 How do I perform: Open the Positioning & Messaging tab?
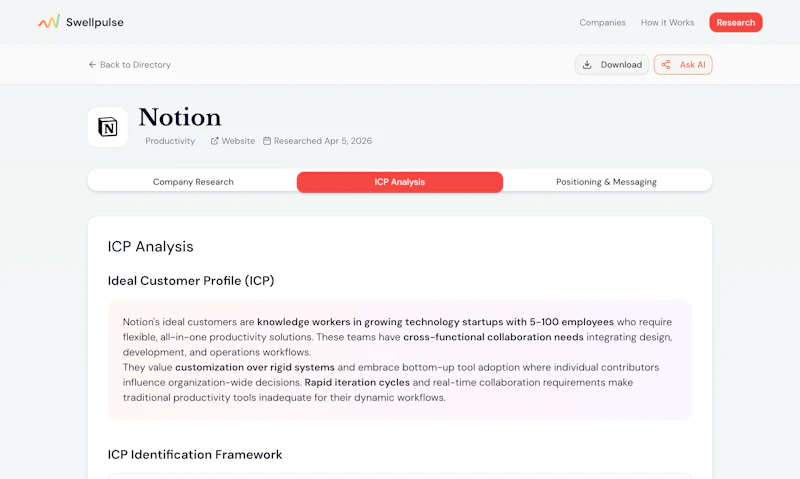tap(606, 182)
